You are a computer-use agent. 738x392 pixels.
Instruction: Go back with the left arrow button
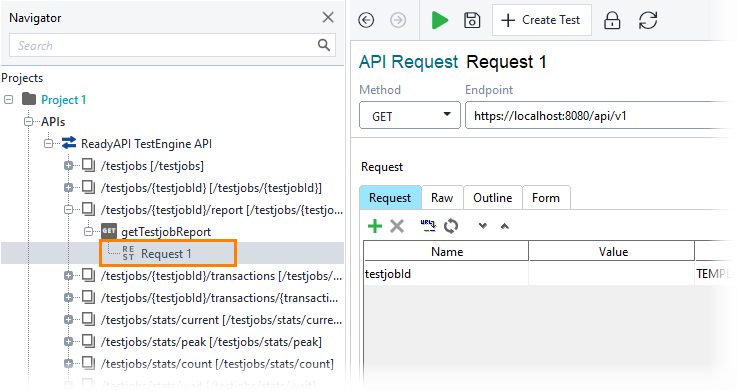[366, 20]
